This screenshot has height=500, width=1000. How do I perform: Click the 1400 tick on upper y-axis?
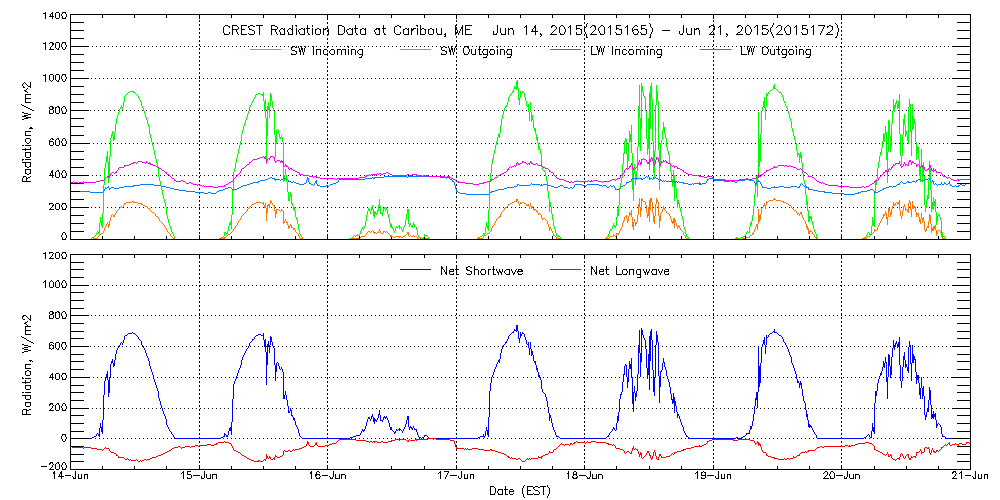[x=55, y=18]
